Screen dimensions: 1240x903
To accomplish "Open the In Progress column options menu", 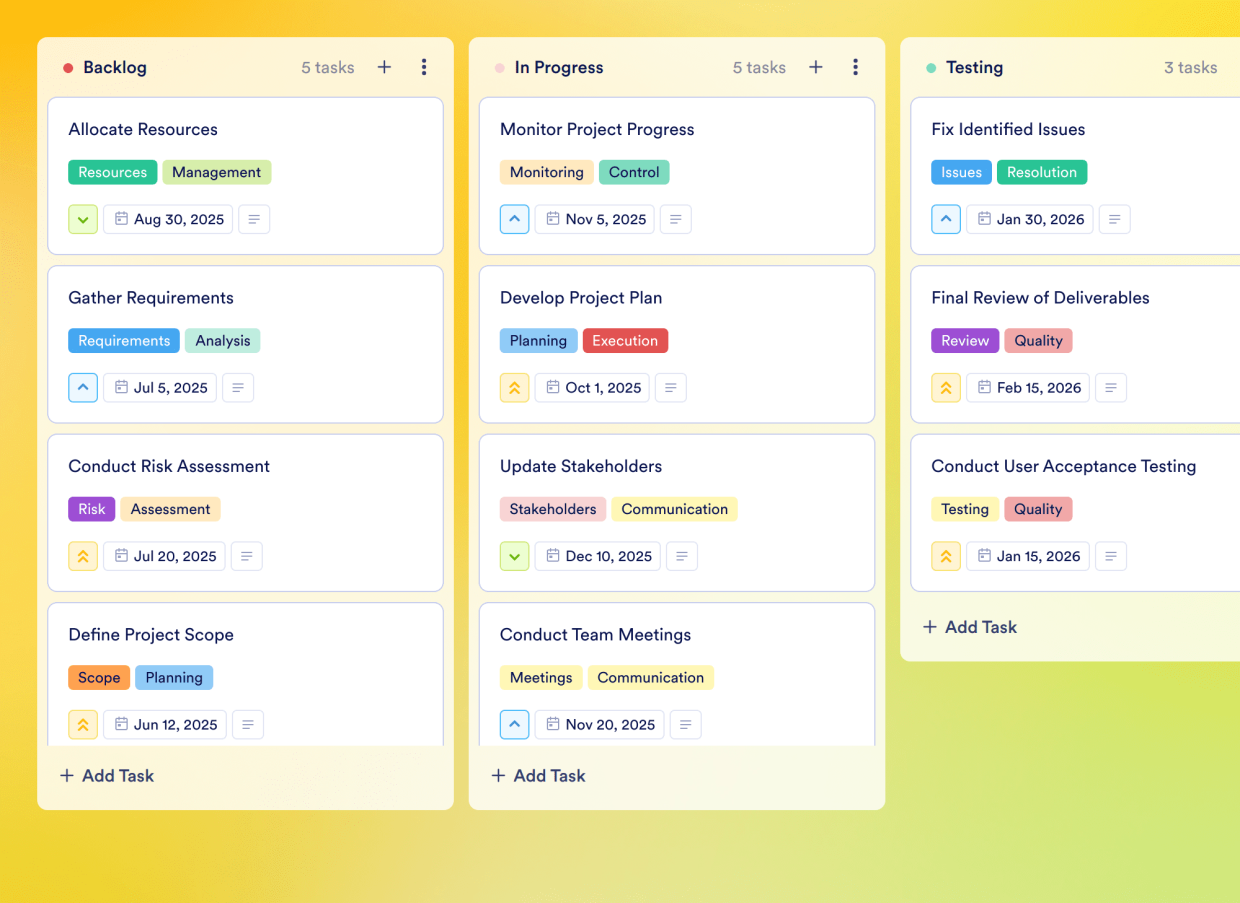I will pos(856,67).
